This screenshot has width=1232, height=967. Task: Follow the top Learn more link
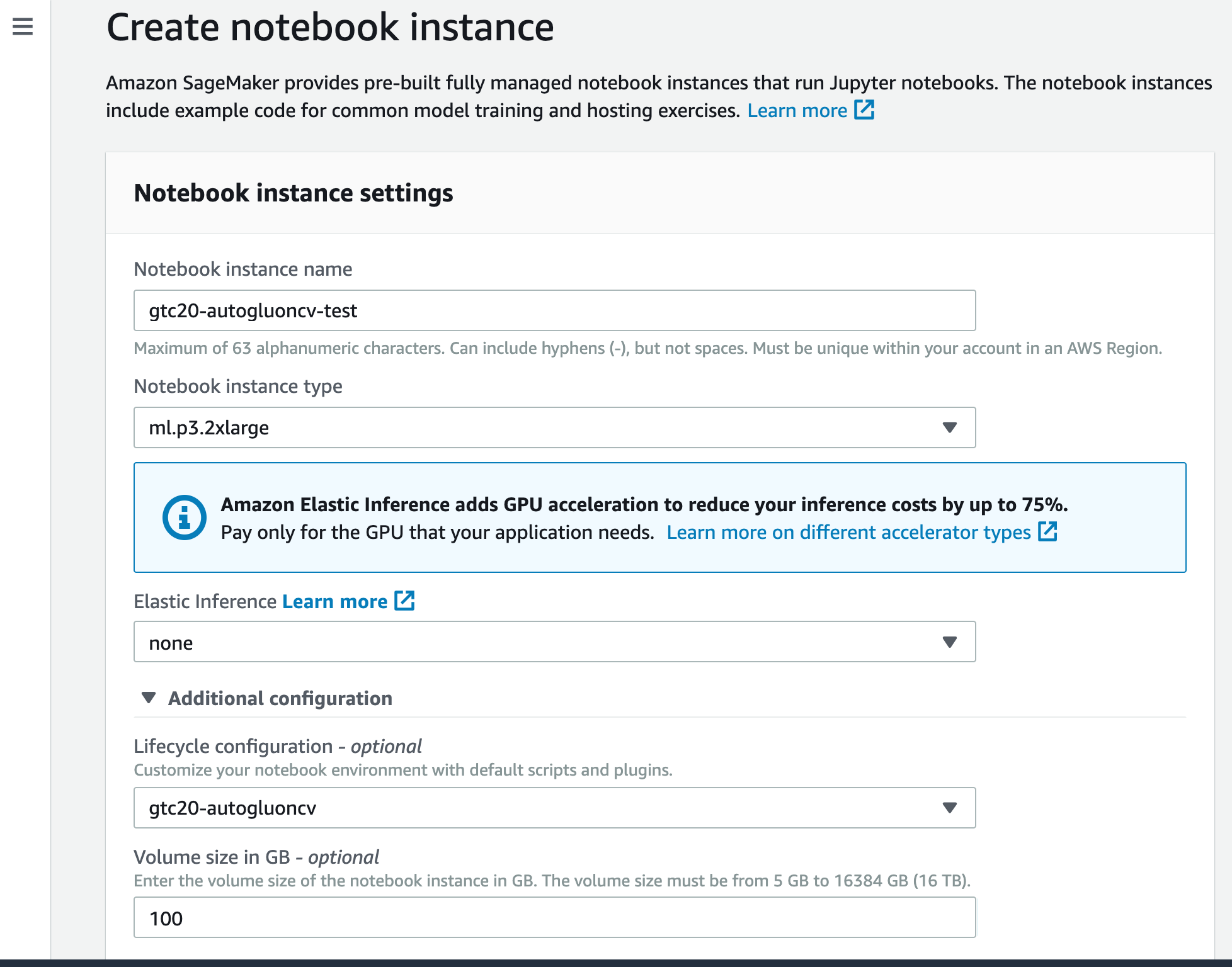797,111
